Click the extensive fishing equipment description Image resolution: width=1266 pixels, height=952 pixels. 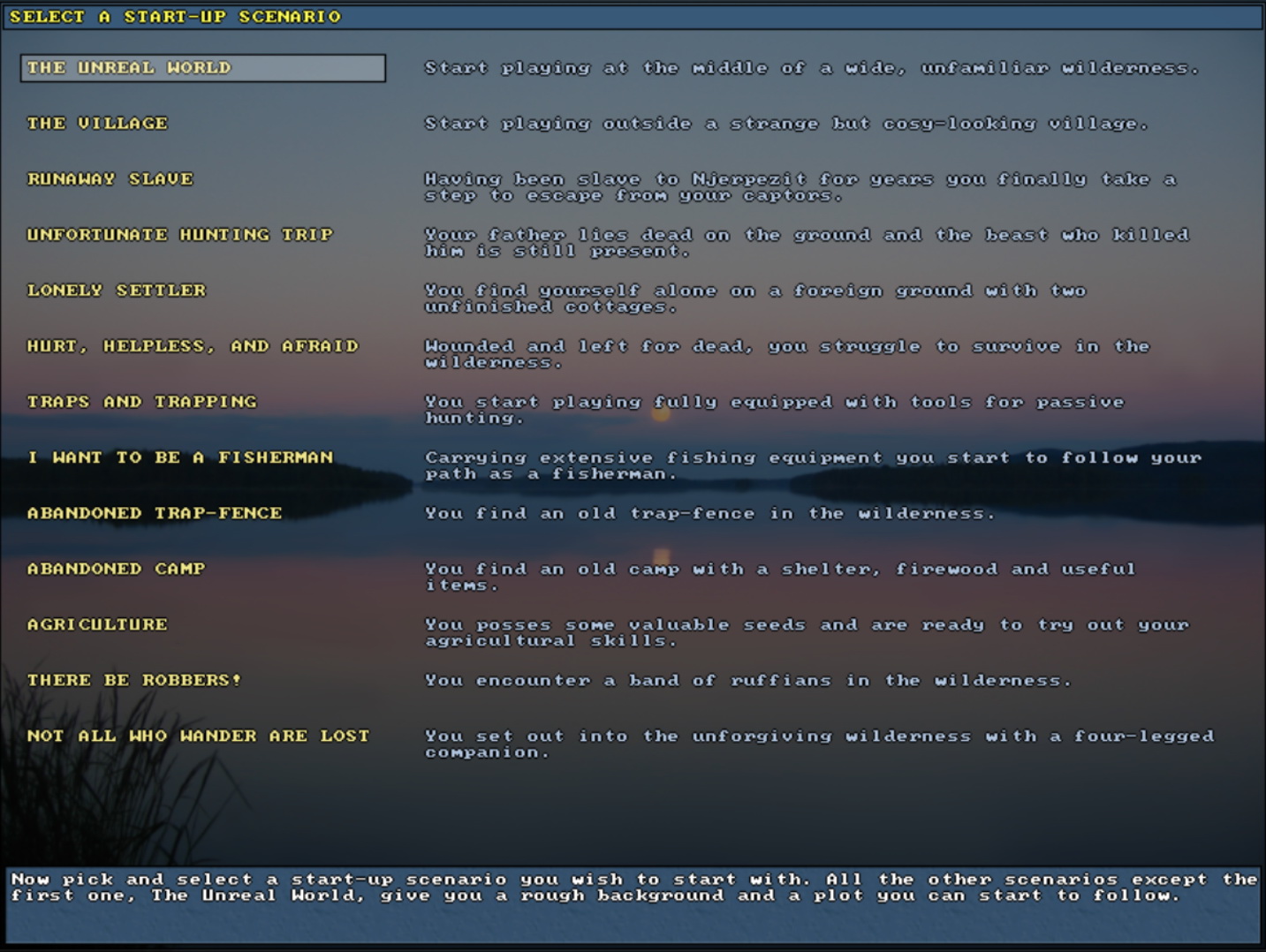813,465
